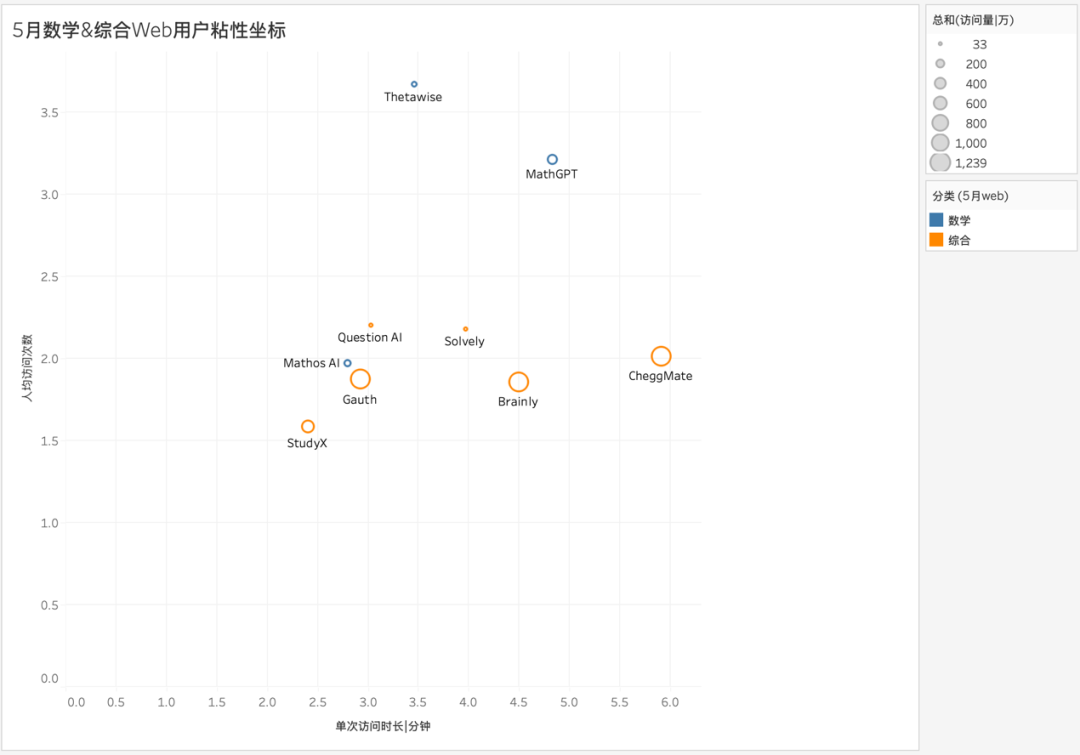Select the blue 数学 color swatch
This screenshot has width=1080, height=755.
coord(936,220)
